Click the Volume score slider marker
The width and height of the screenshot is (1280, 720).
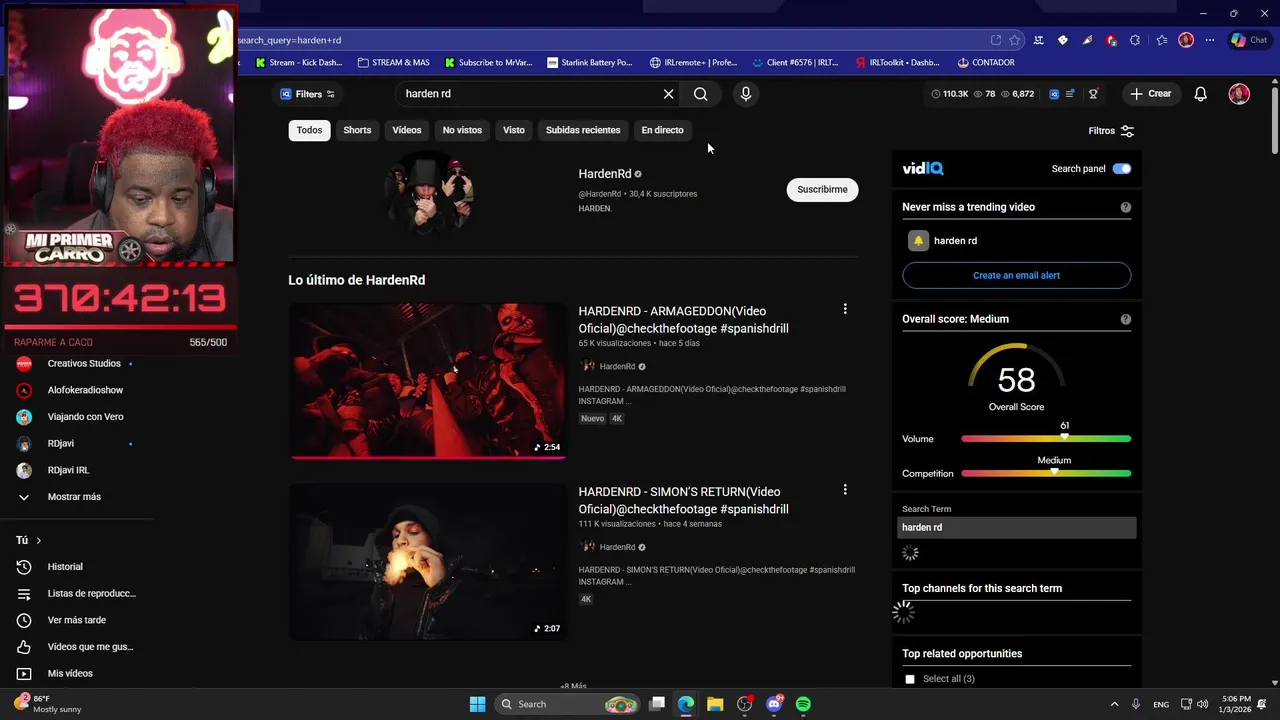[x=1064, y=438]
